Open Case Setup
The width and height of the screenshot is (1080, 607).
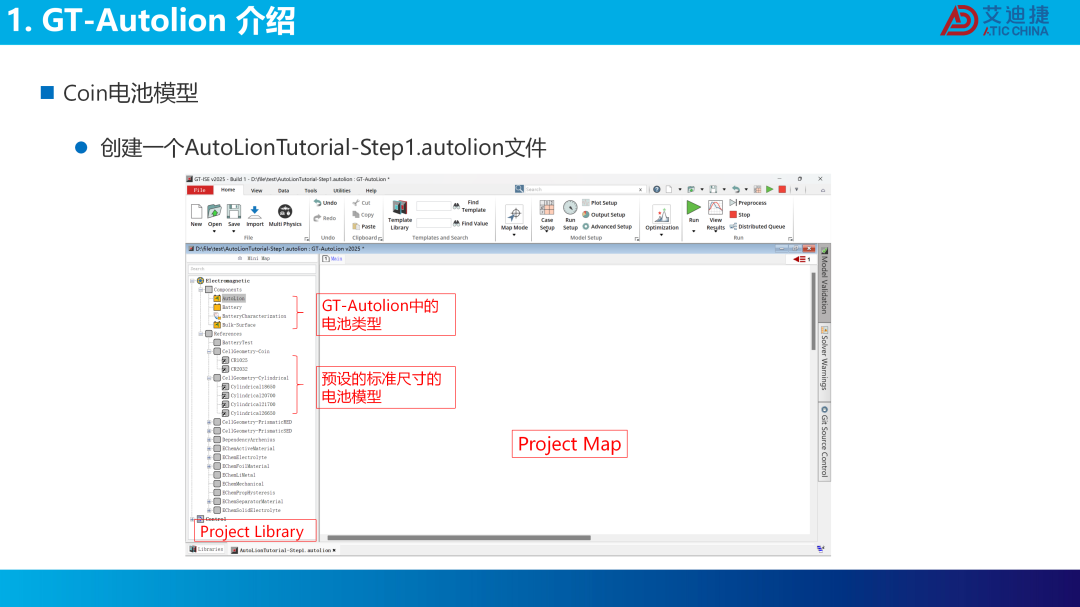(547, 215)
